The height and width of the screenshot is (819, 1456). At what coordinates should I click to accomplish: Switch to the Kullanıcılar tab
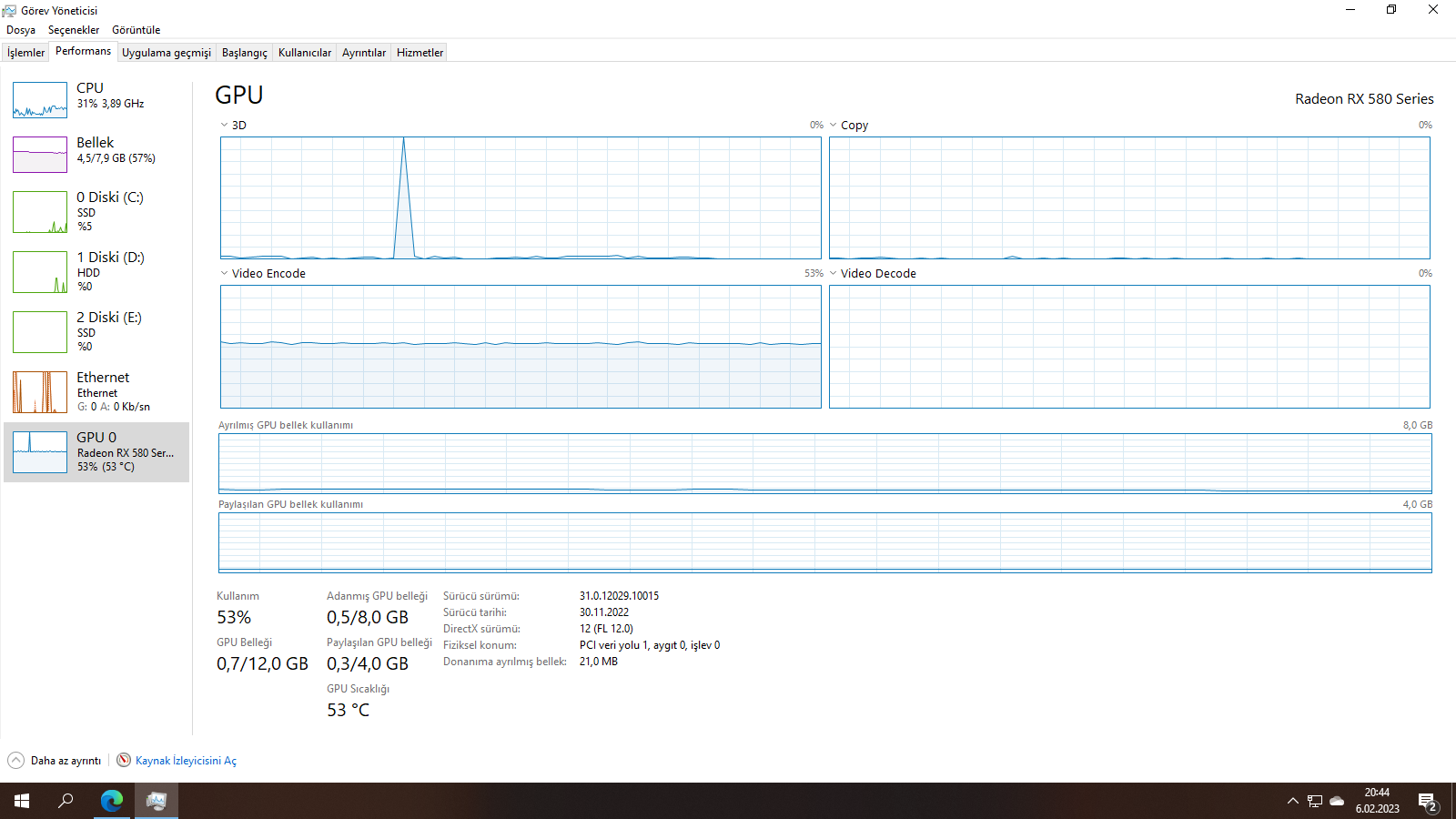pyautogui.click(x=305, y=53)
